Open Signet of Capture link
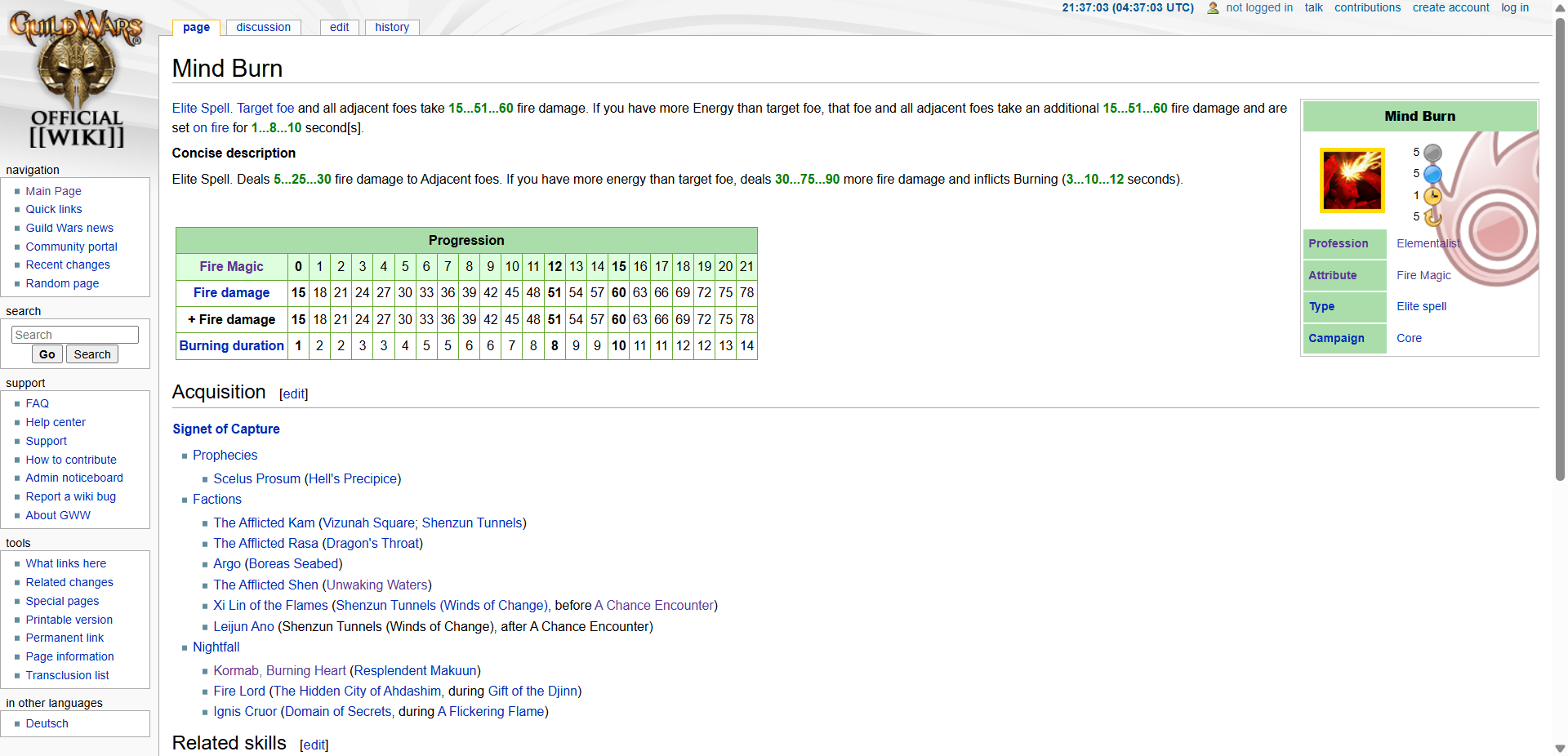Screen dimensions: 1568x756 tap(226, 429)
